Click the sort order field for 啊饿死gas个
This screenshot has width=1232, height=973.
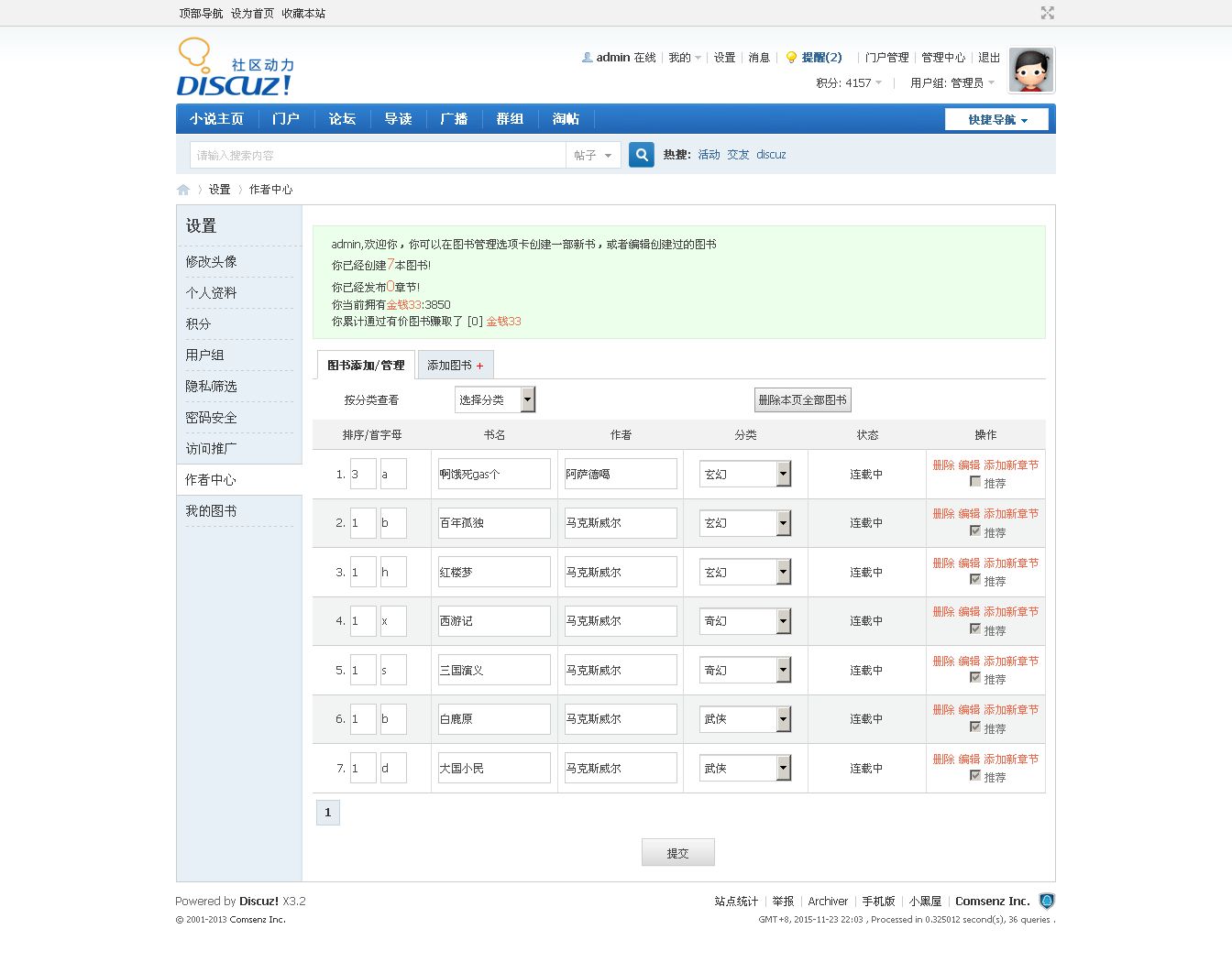[x=363, y=474]
